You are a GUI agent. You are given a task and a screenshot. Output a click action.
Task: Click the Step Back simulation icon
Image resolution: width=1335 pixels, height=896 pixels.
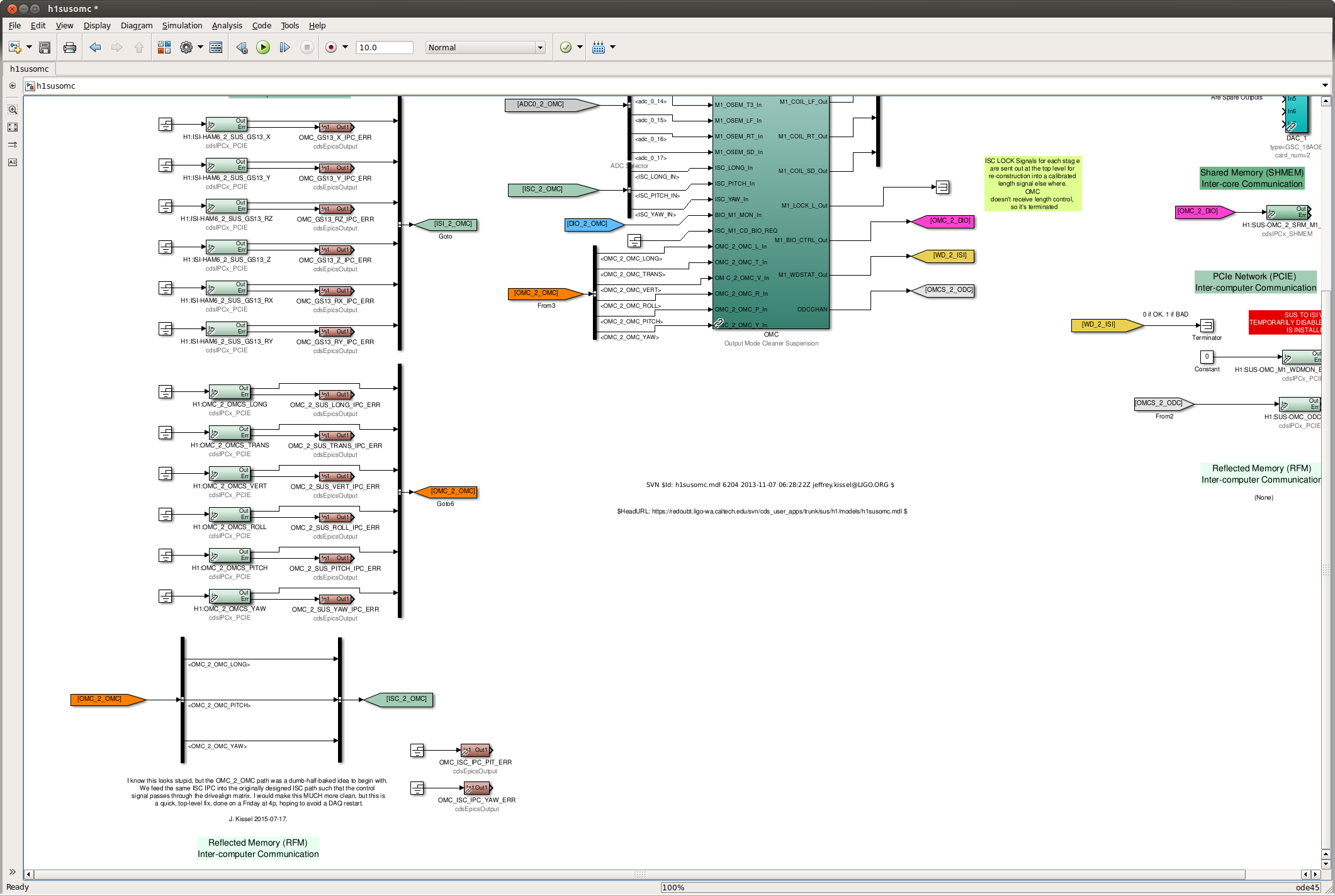point(242,47)
